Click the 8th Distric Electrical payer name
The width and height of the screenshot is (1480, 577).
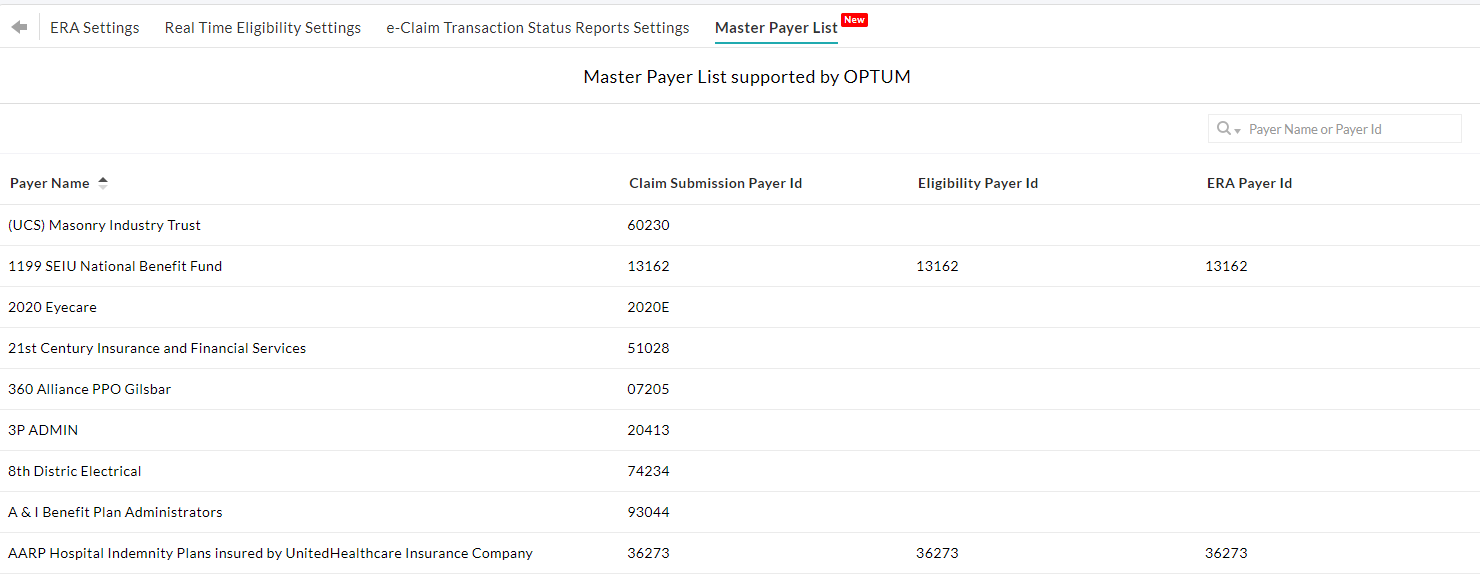74,471
